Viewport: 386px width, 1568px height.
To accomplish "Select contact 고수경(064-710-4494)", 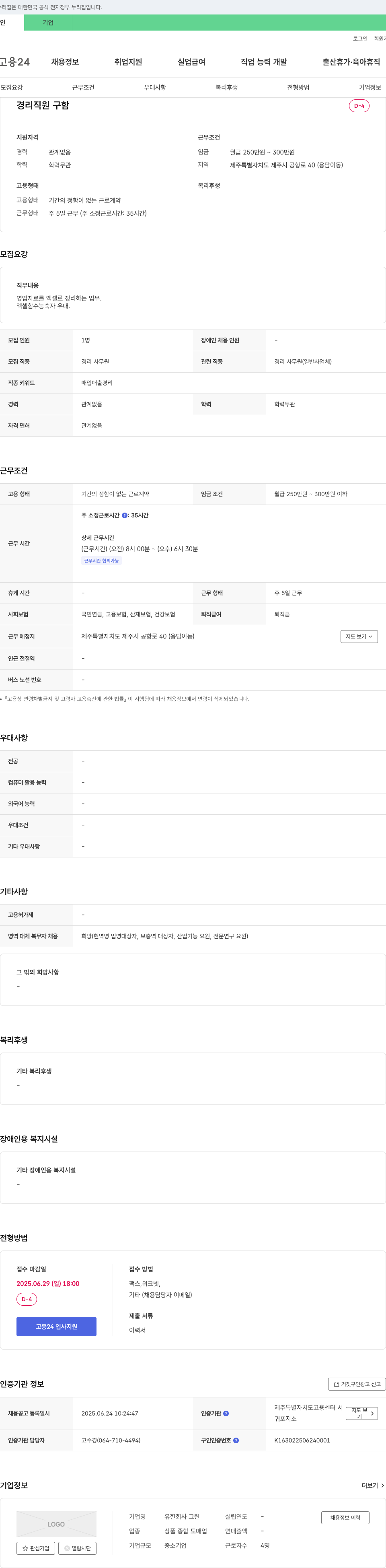I will tap(111, 1440).
